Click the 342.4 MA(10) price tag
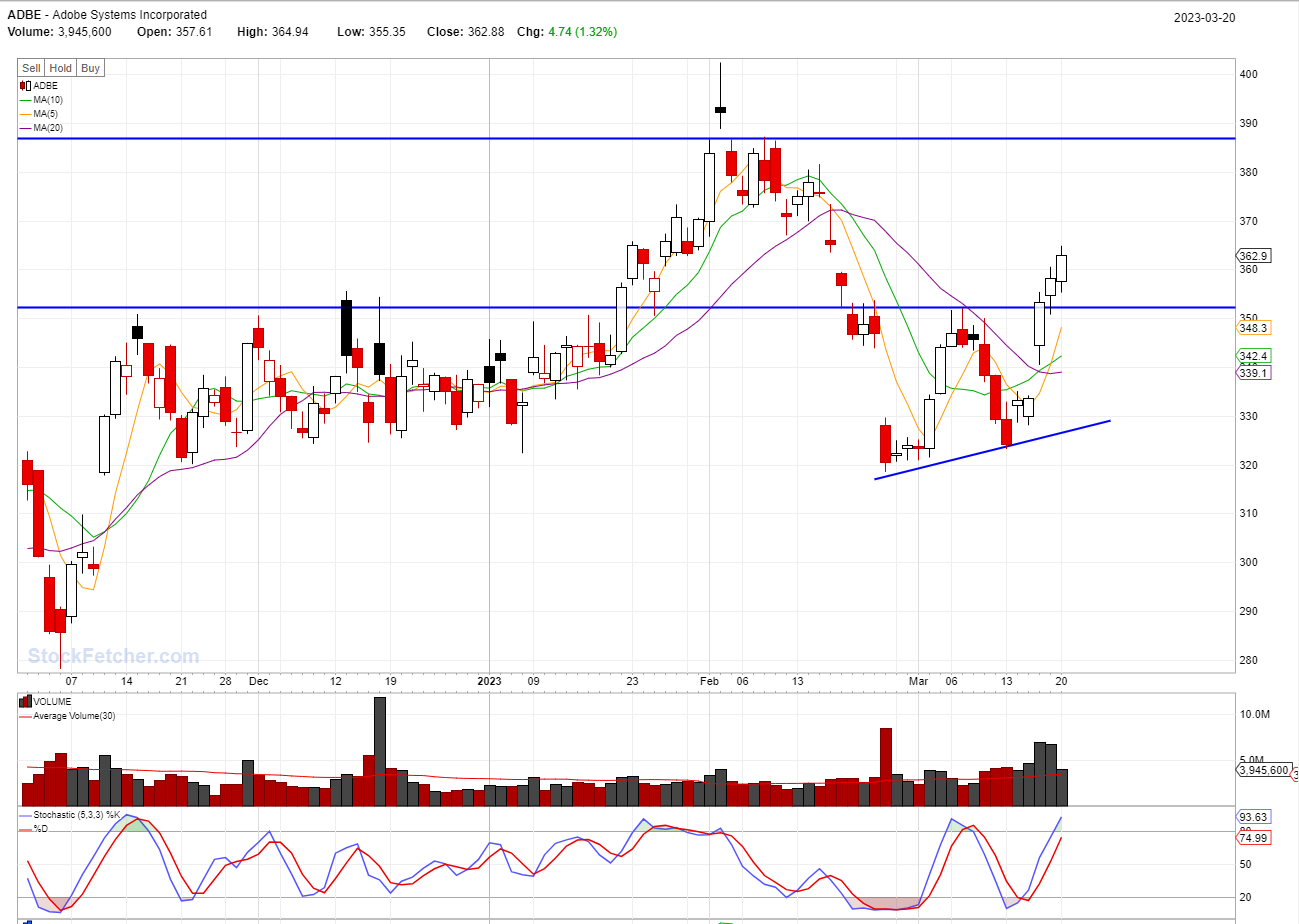1299x924 pixels. click(1254, 356)
